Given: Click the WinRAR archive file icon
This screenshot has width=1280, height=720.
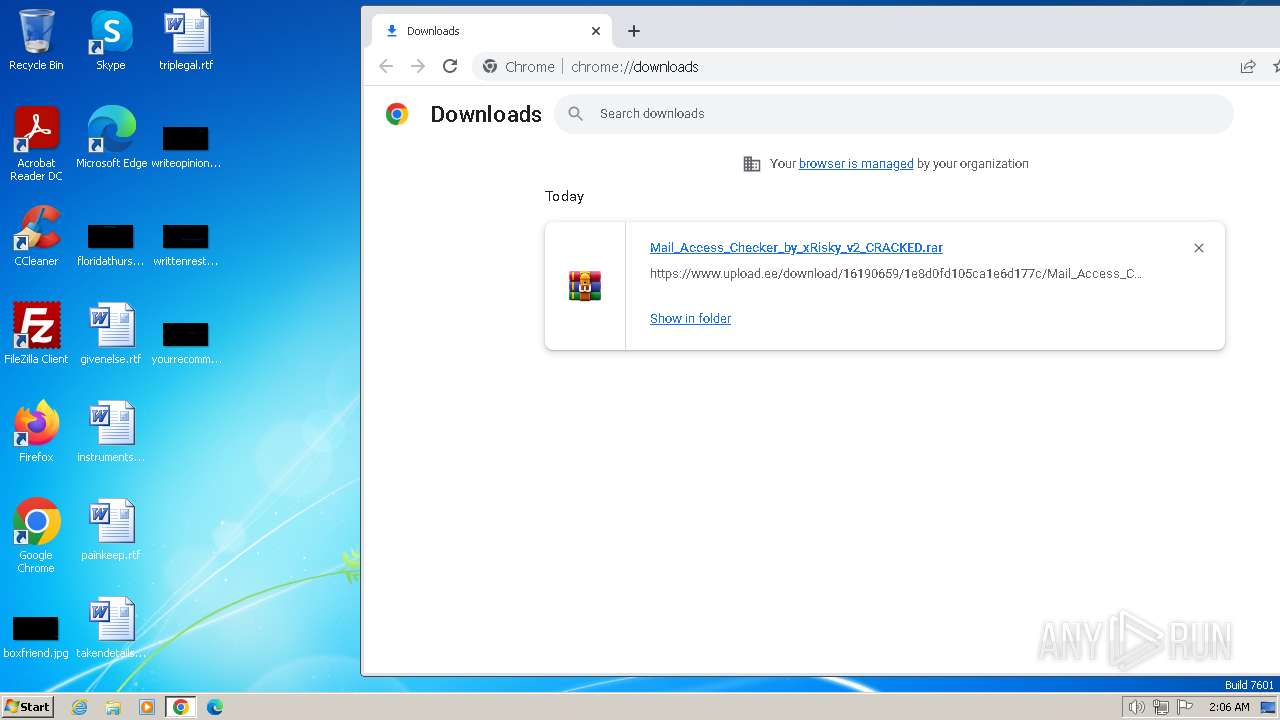Looking at the screenshot, I should [585, 286].
